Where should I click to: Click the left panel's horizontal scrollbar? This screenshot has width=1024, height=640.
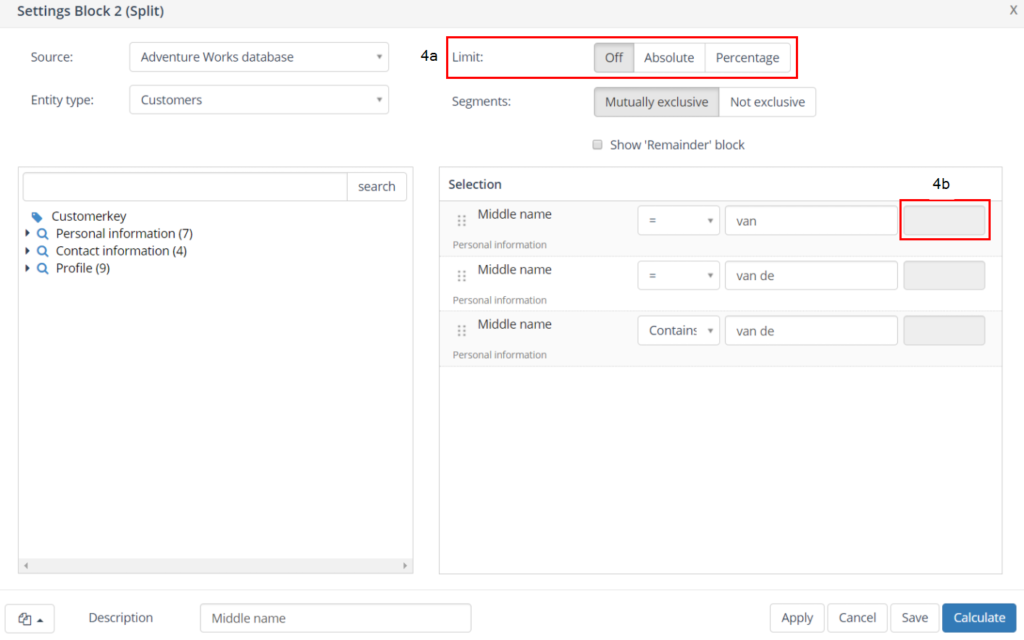pos(215,566)
